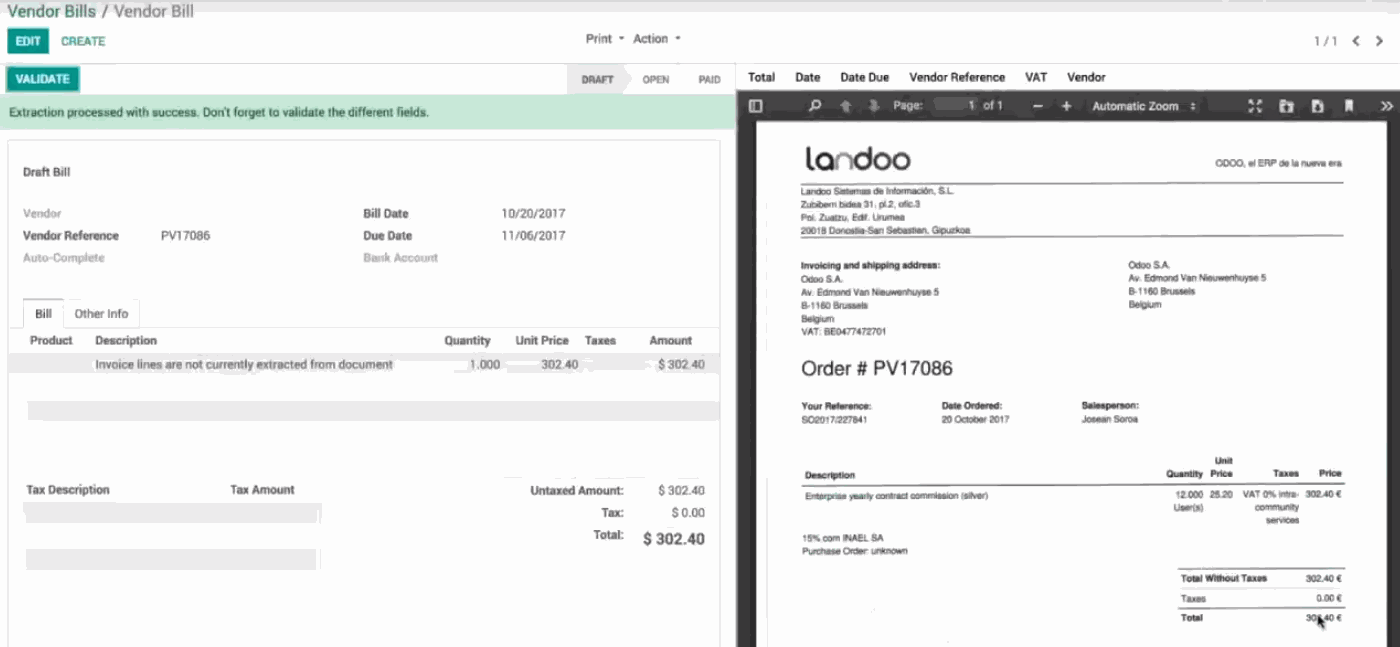Click SO2017/227841 reference in PDF
The width and height of the screenshot is (1400, 647).
834,420
